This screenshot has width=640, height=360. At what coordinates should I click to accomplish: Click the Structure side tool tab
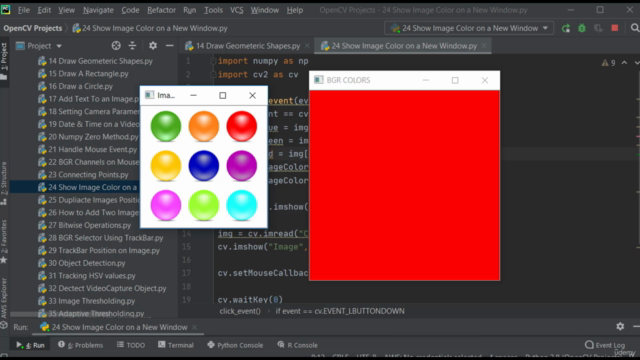coord(4,183)
